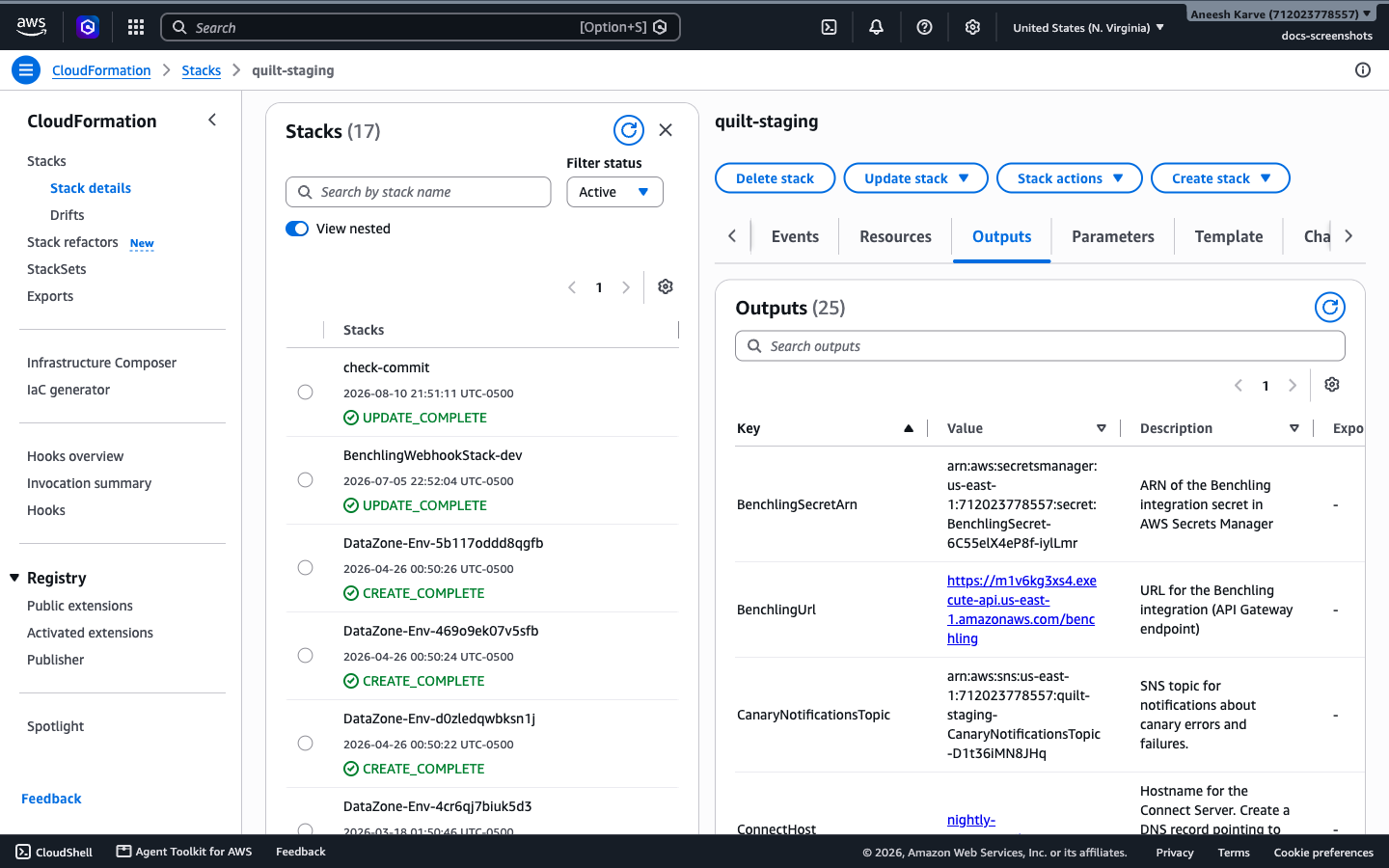The width and height of the screenshot is (1389, 868).
Task: Go to next page of Stacks list
Action: click(626, 287)
